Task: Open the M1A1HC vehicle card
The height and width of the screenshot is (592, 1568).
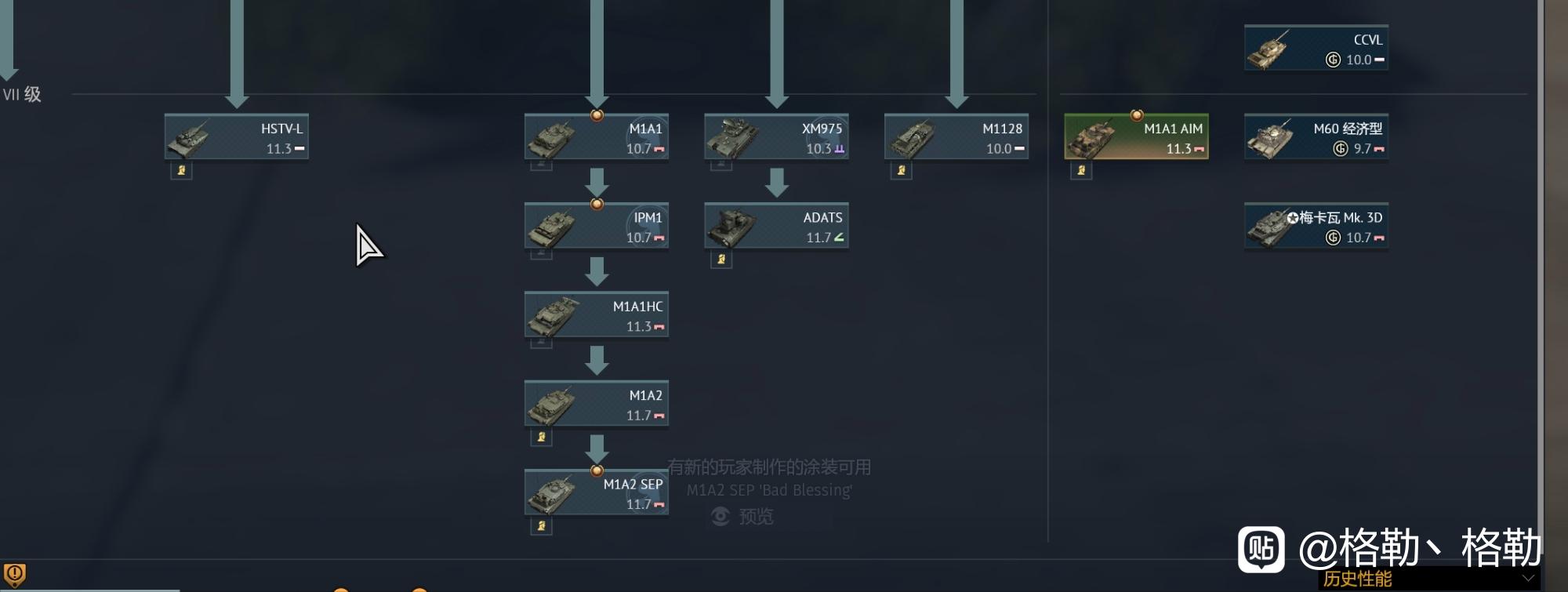Action: [597, 315]
